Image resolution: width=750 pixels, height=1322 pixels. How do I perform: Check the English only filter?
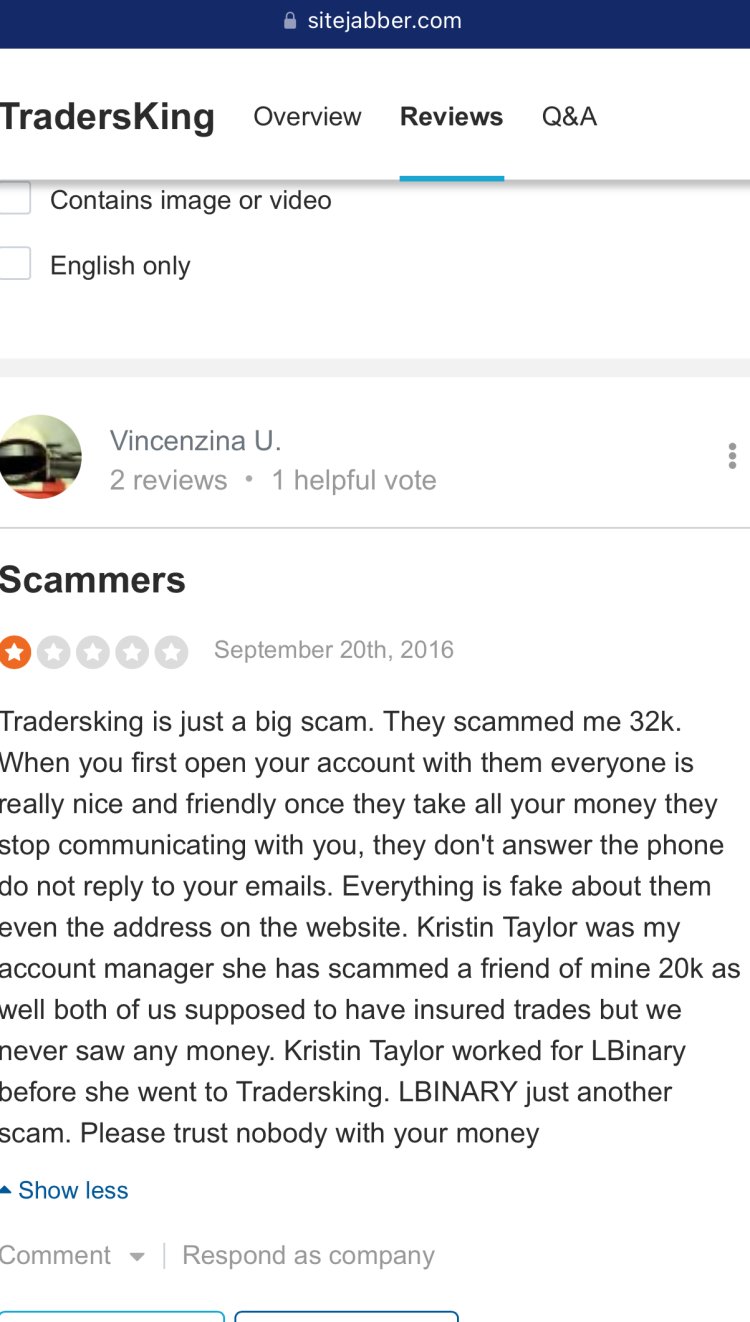point(14,264)
